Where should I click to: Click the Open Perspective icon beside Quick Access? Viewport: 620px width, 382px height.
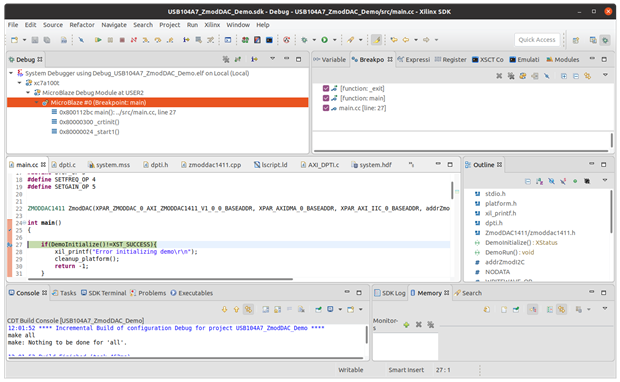576,40
